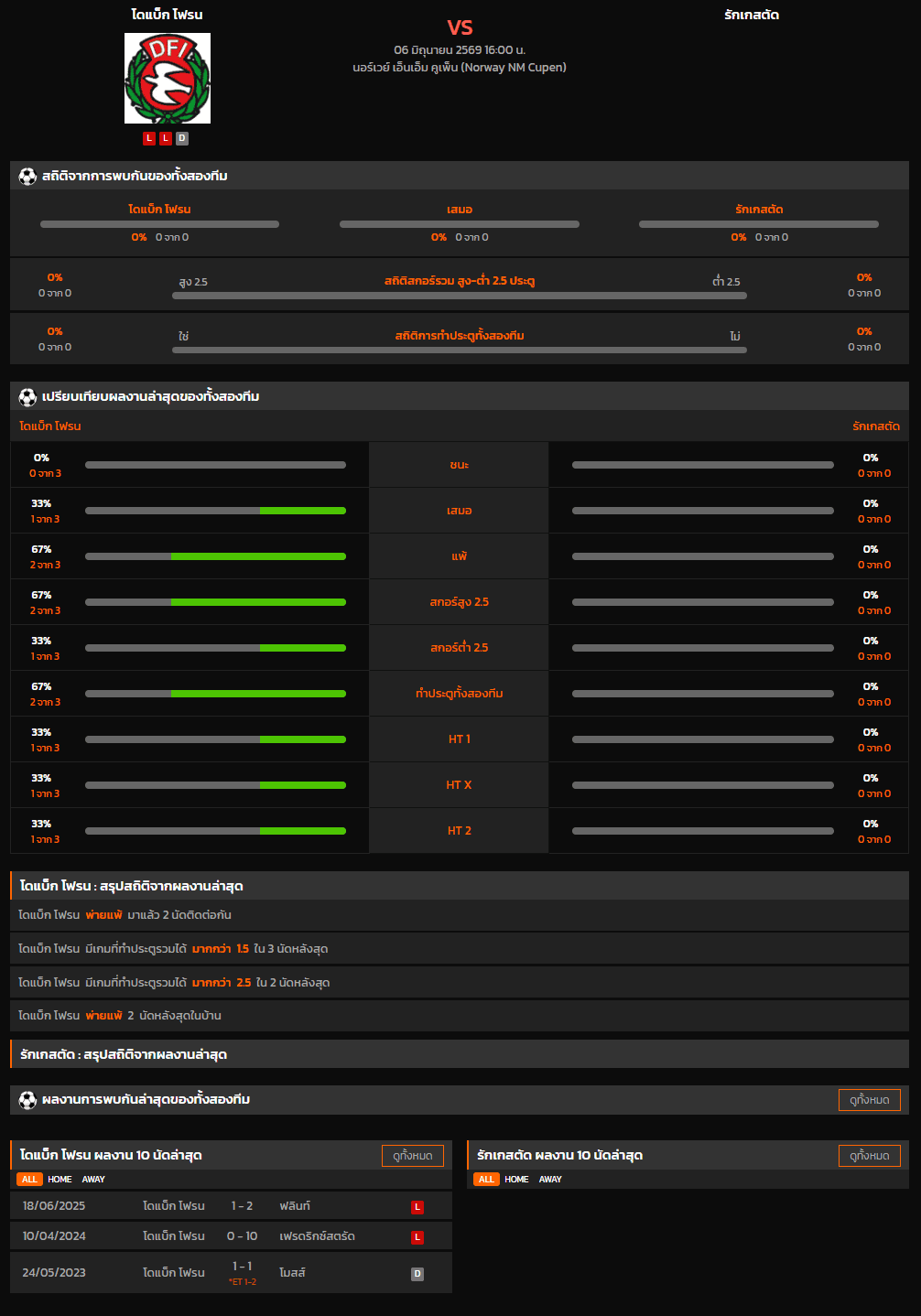
Task: Click HT 2 label in comparison table
Action: (460, 831)
